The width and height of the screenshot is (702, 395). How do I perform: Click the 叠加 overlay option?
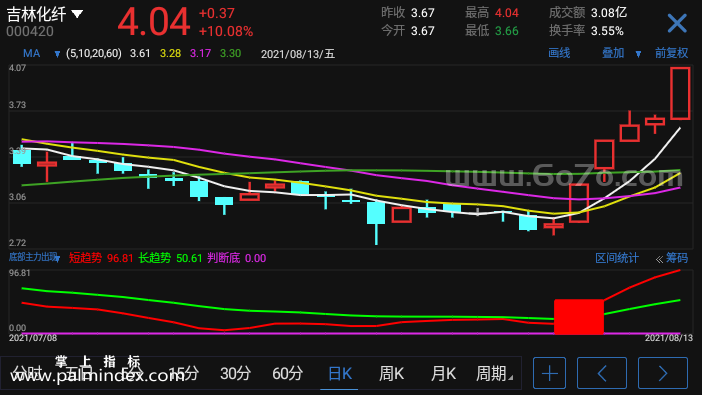[613, 53]
